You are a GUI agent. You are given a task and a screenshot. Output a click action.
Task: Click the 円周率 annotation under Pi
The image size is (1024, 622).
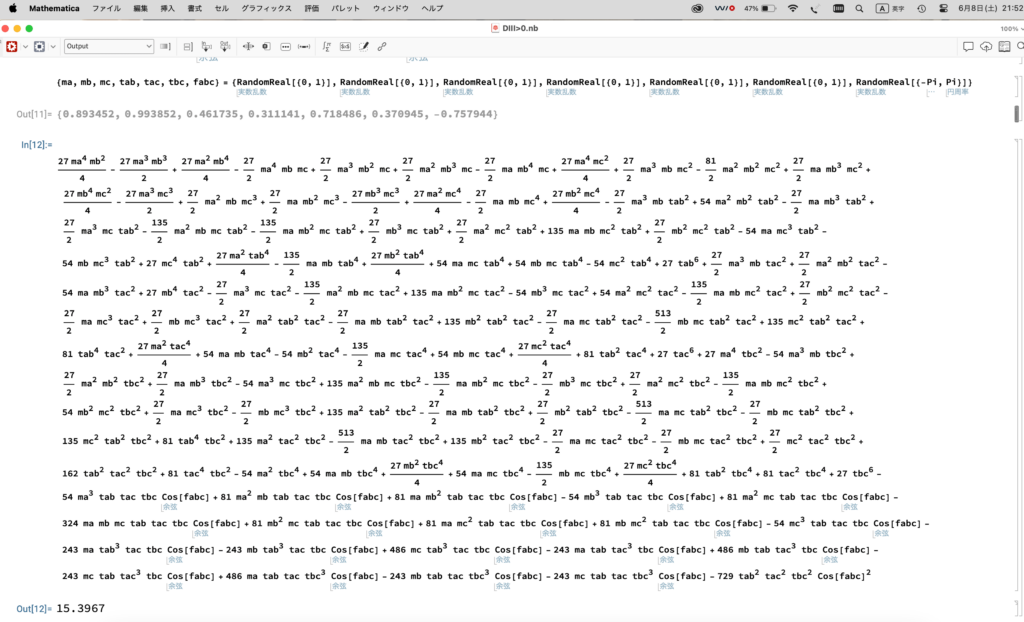(x=956, y=92)
